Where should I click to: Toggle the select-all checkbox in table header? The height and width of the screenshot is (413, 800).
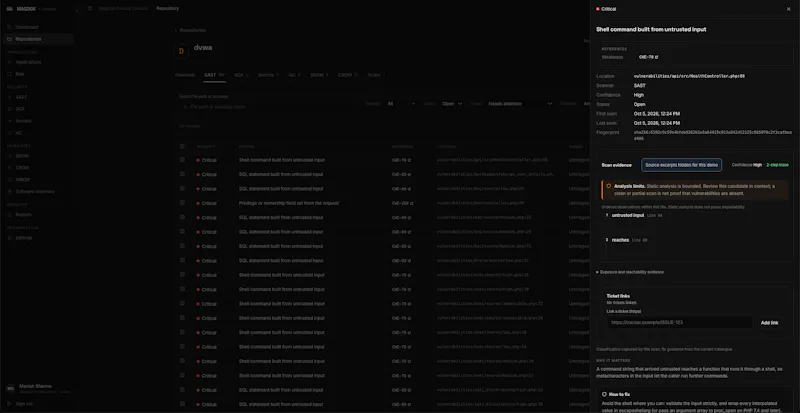[182, 147]
